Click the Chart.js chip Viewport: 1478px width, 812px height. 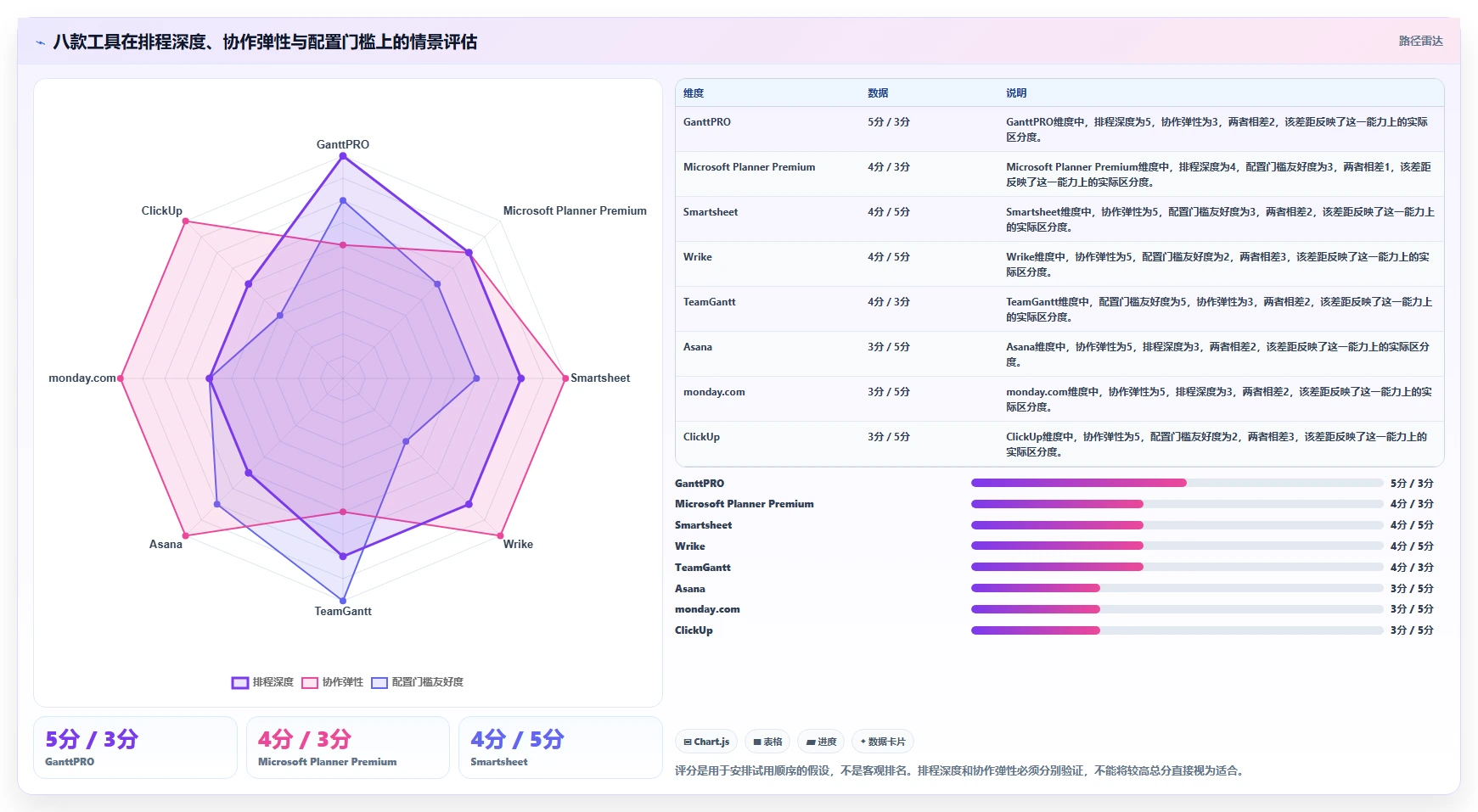click(x=706, y=742)
